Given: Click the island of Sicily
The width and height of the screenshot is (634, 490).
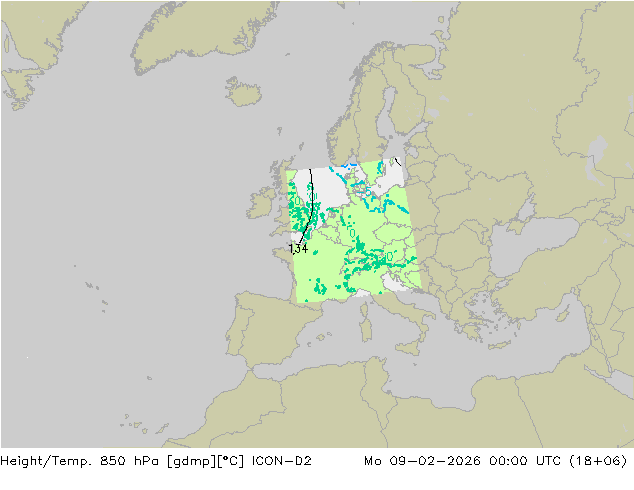Looking at the screenshot, I should (410, 349).
